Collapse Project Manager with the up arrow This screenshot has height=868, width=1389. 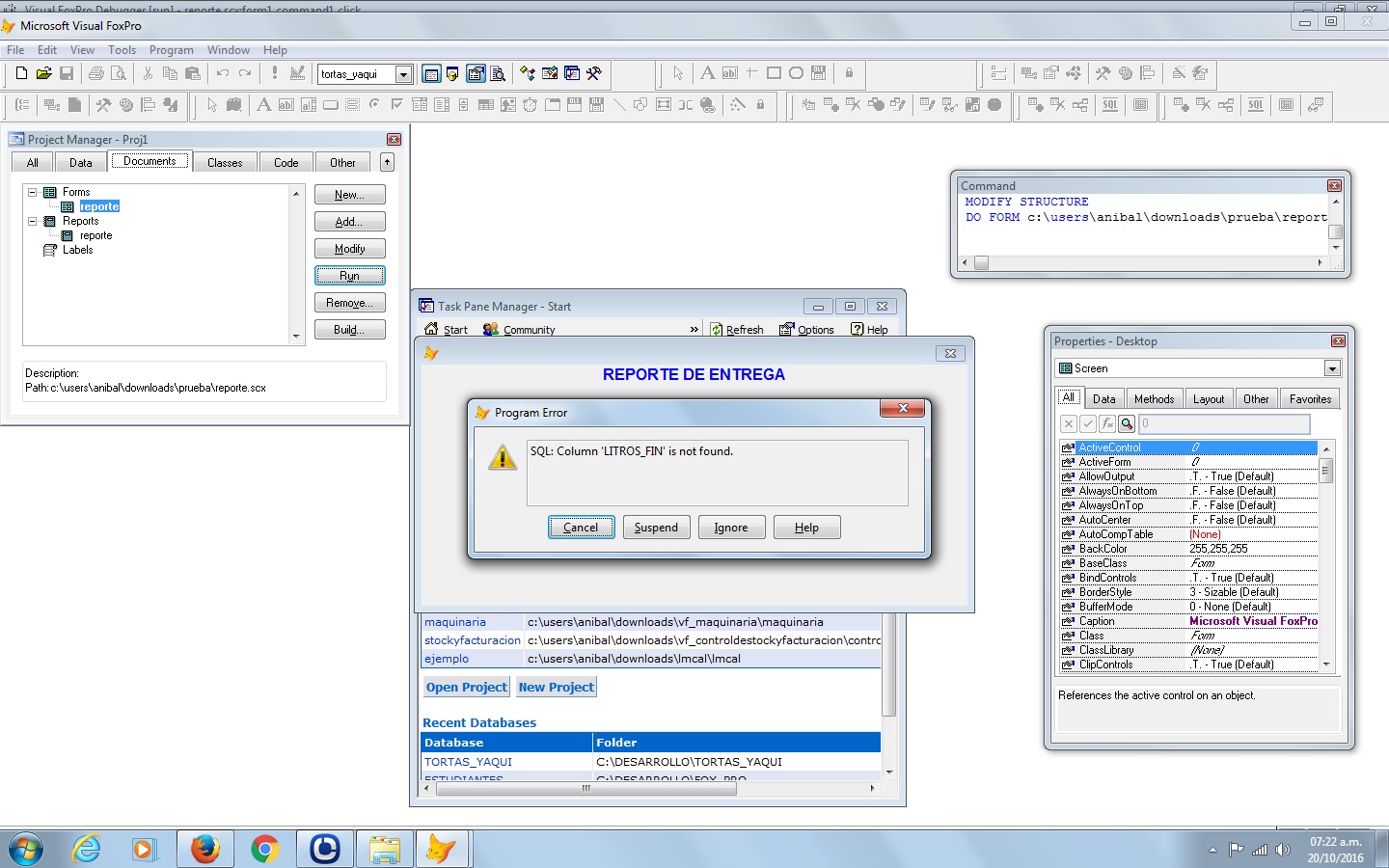[x=387, y=162]
